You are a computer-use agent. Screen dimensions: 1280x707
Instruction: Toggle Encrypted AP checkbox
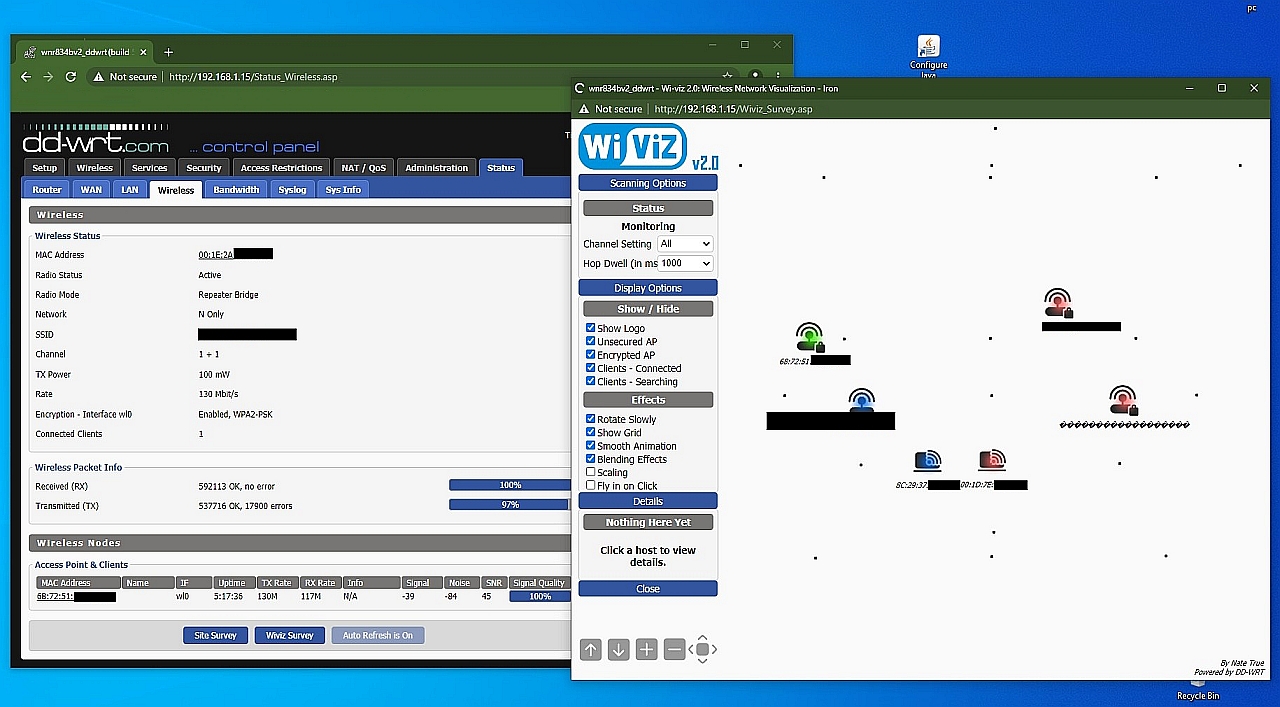[x=590, y=355]
